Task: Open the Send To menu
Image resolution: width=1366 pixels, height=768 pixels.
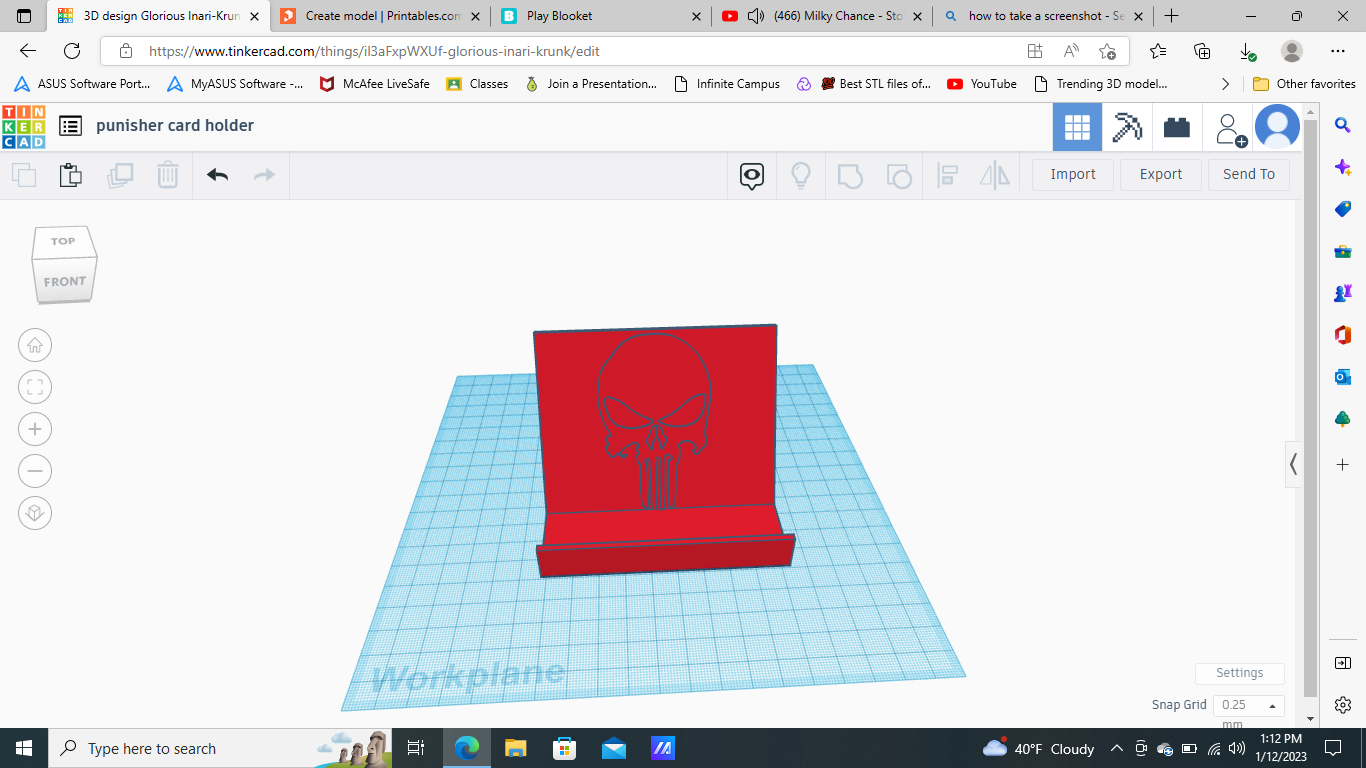Action: point(1249,174)
